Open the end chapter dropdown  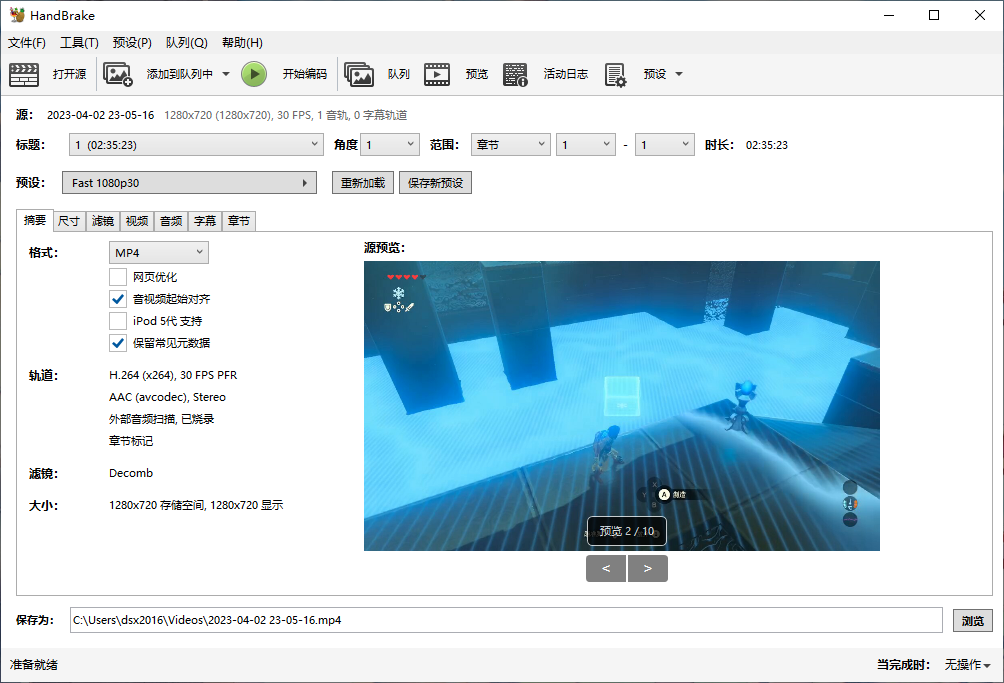[x=665, y=145]
